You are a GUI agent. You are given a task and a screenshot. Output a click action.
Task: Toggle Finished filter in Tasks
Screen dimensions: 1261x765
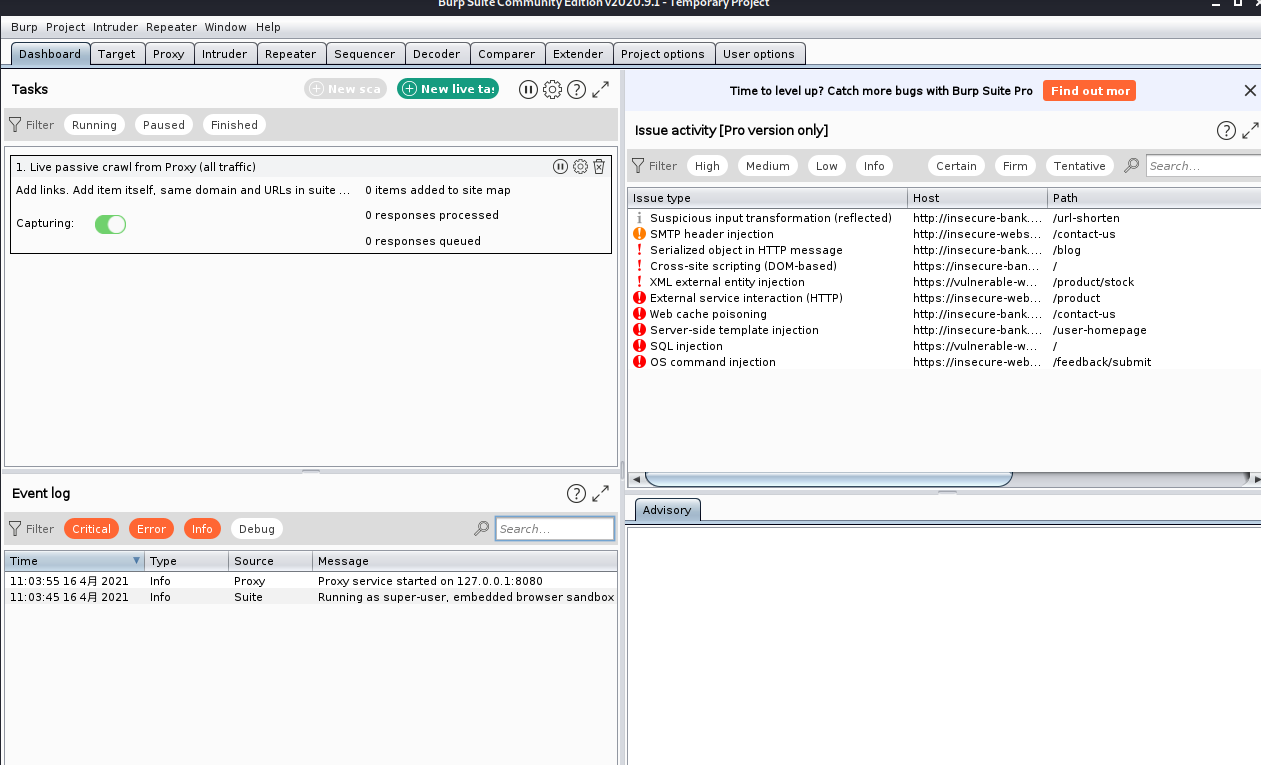click(234, 125)
